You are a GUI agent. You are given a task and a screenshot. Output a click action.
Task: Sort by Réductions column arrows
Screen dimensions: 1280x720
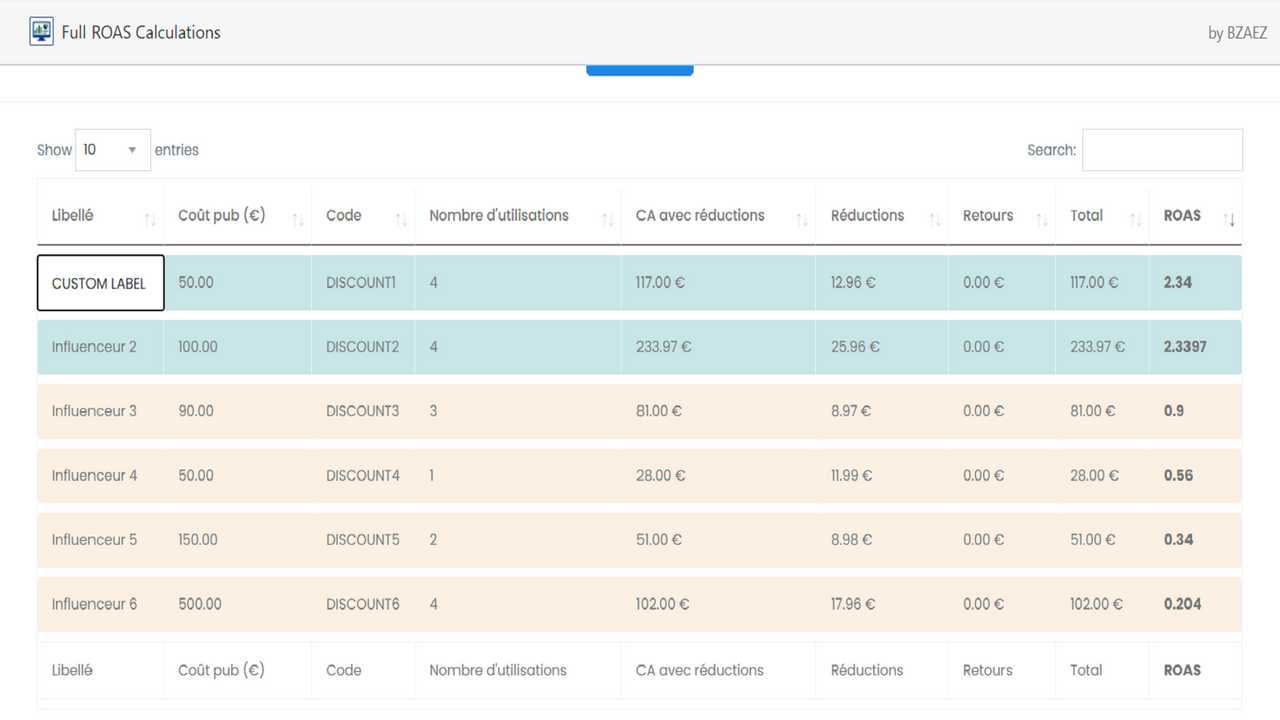pyautogui.click(x=934, y=220)
